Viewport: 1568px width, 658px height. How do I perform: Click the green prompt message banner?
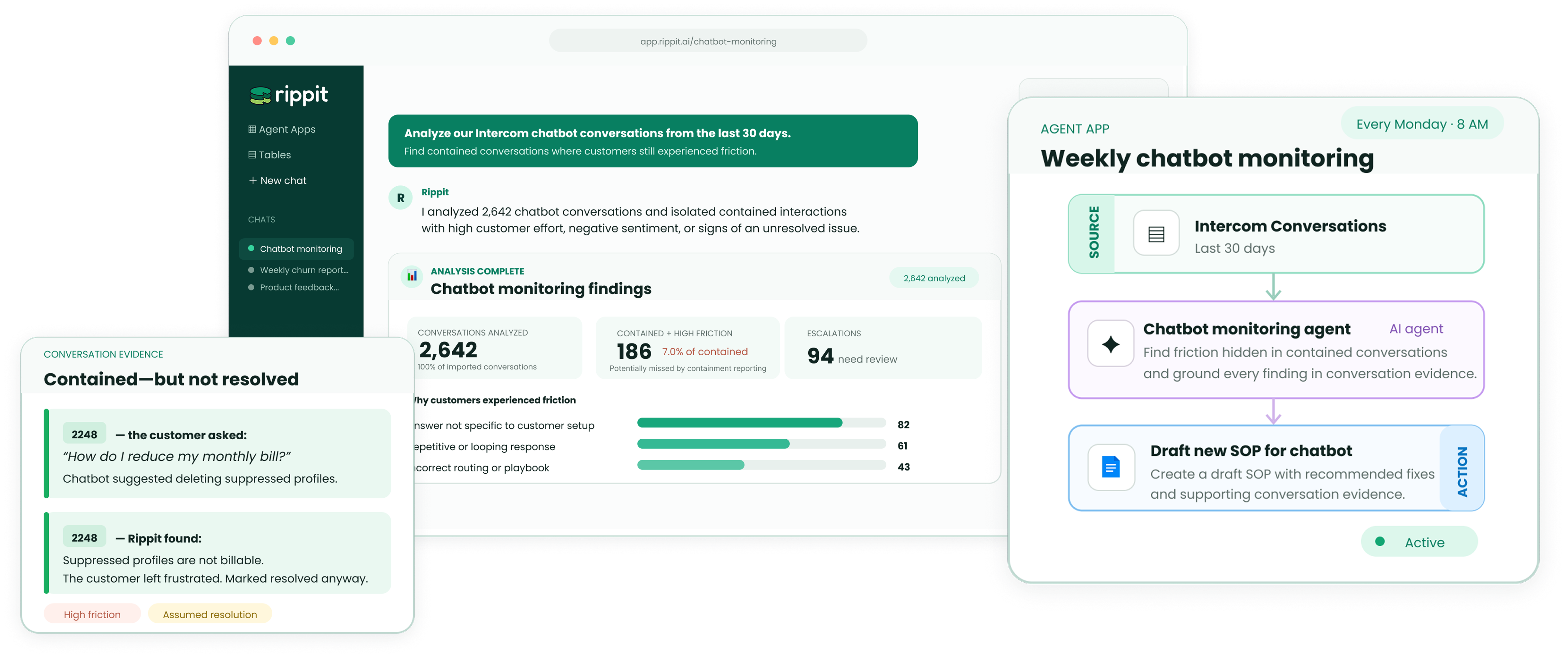652,140
